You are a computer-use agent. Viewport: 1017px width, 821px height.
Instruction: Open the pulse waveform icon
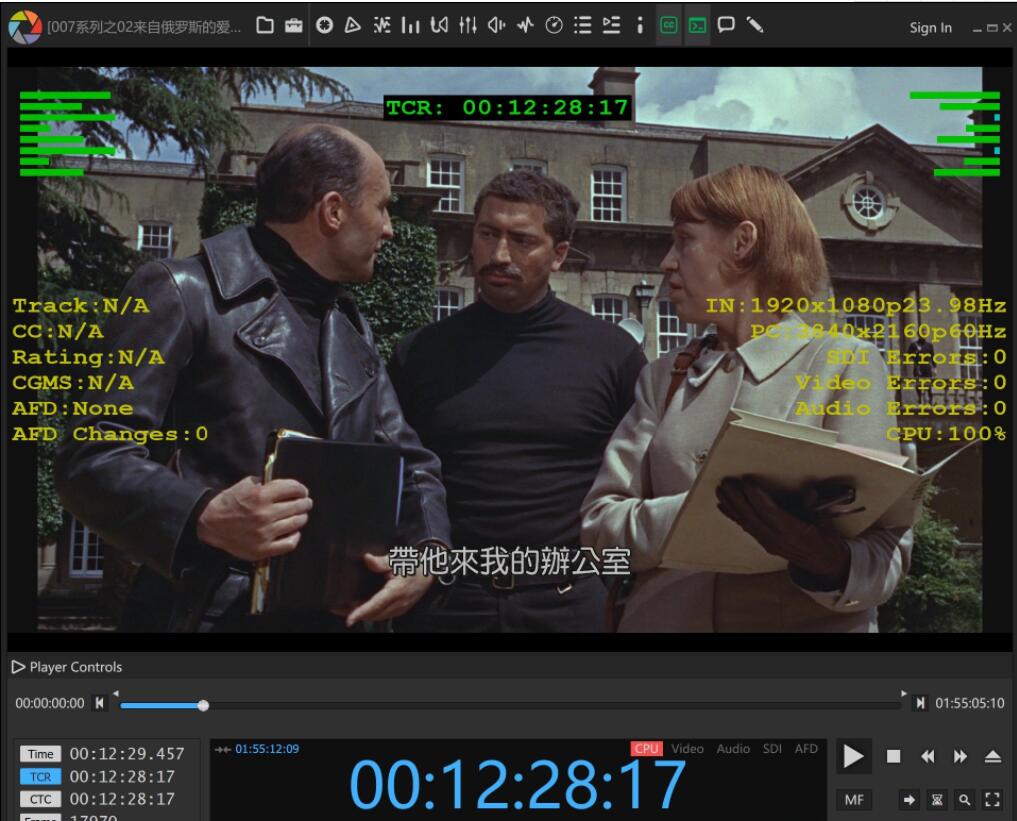point(525,25)
